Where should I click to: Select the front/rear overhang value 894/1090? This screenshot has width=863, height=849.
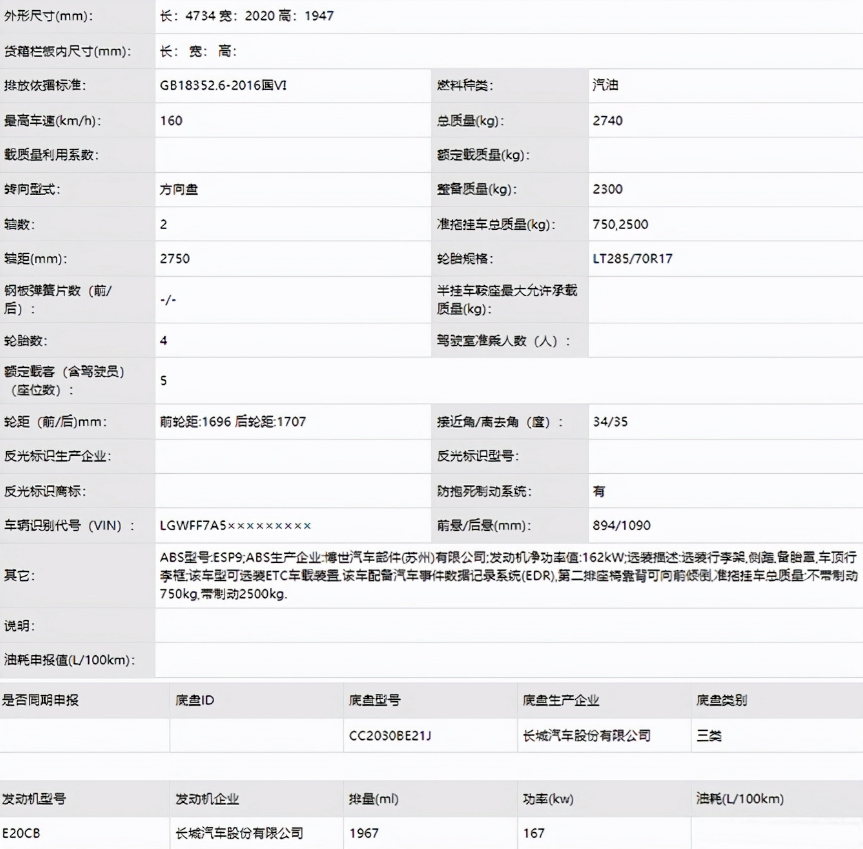coord(620,525)
